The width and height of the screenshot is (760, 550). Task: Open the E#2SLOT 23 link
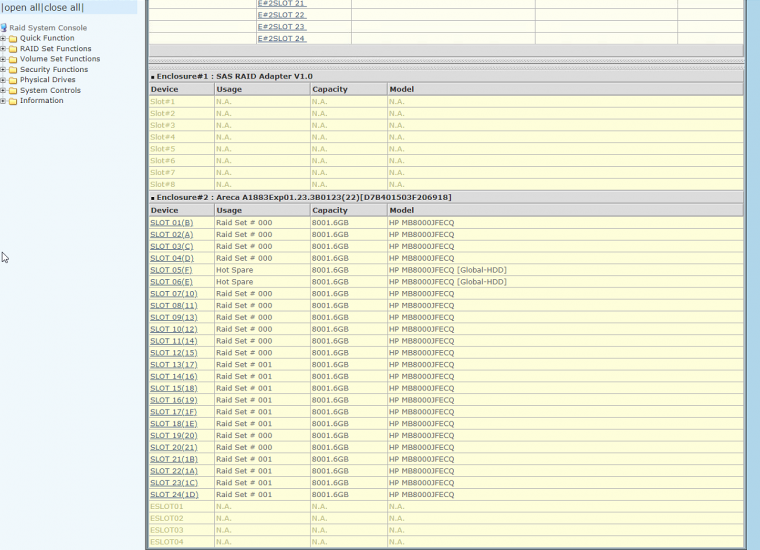point(281,27)
